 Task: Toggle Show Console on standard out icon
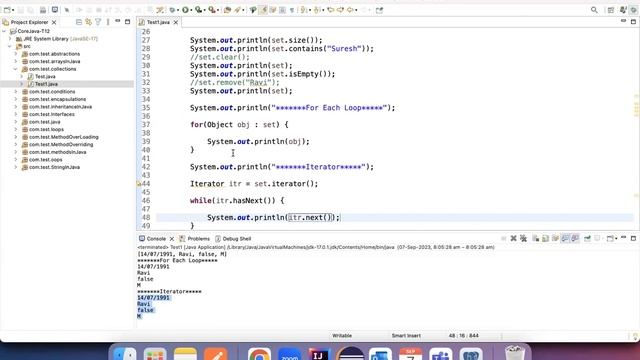coord(565,238)
